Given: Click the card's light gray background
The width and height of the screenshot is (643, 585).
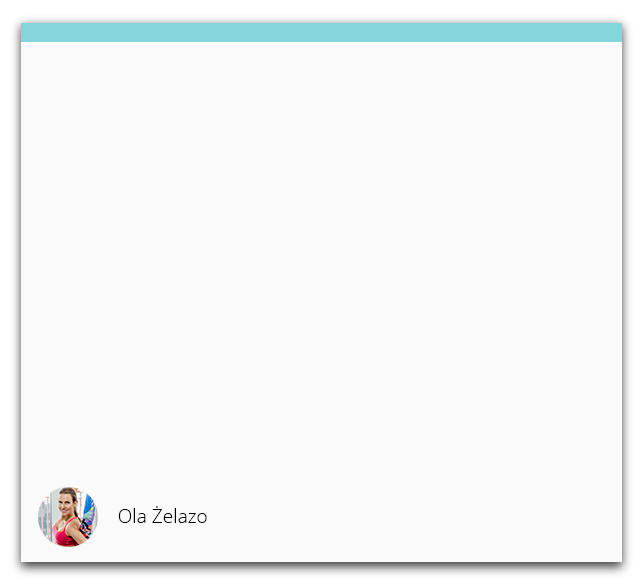Looking at the screenshot, I should [x=322, y=262].
